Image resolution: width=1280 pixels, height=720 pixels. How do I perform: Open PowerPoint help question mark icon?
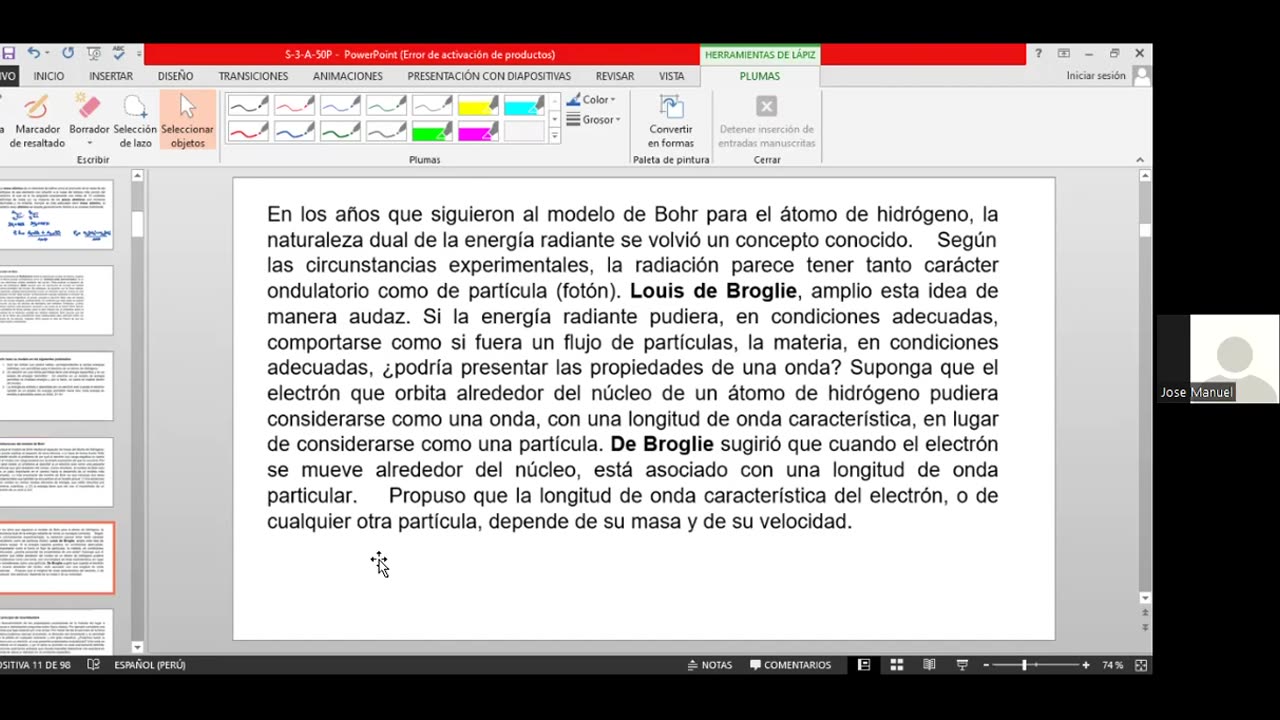click(x=1038, y=54)
